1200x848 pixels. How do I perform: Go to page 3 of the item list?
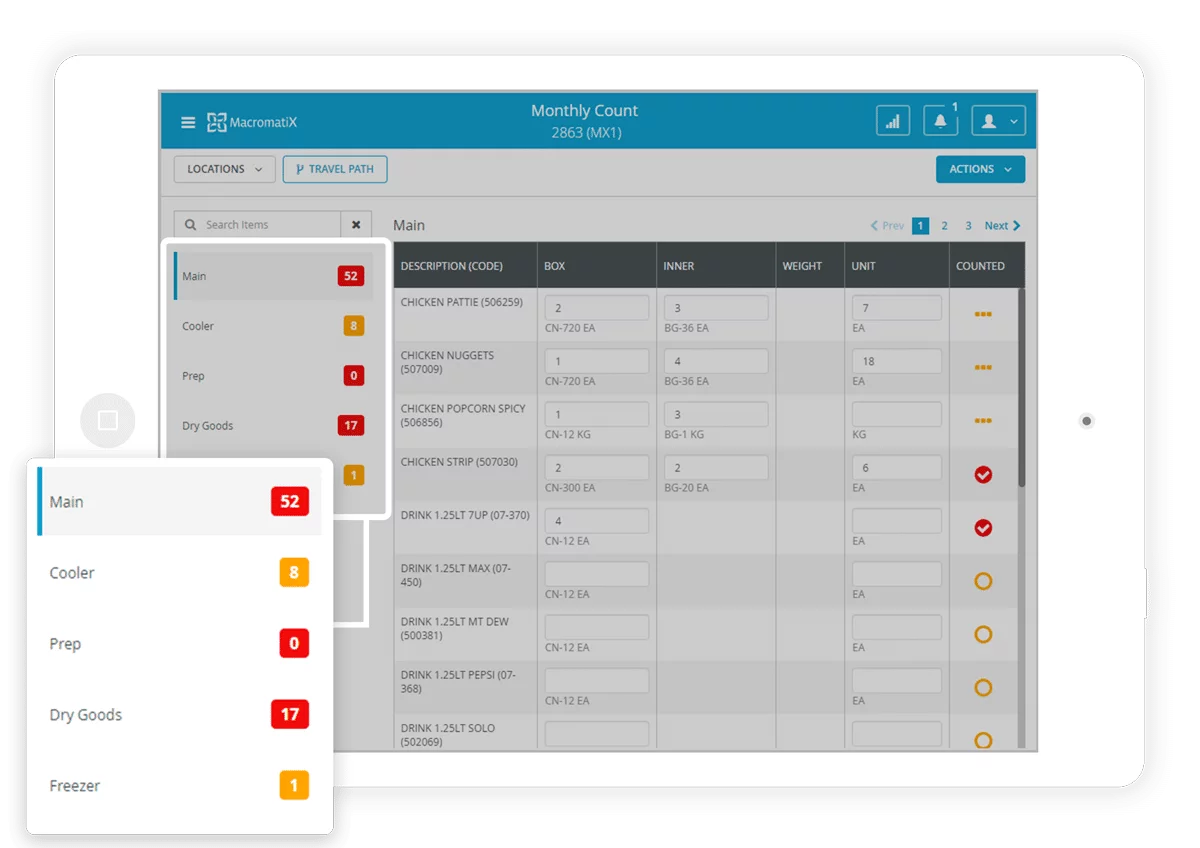tap(967, 225)
